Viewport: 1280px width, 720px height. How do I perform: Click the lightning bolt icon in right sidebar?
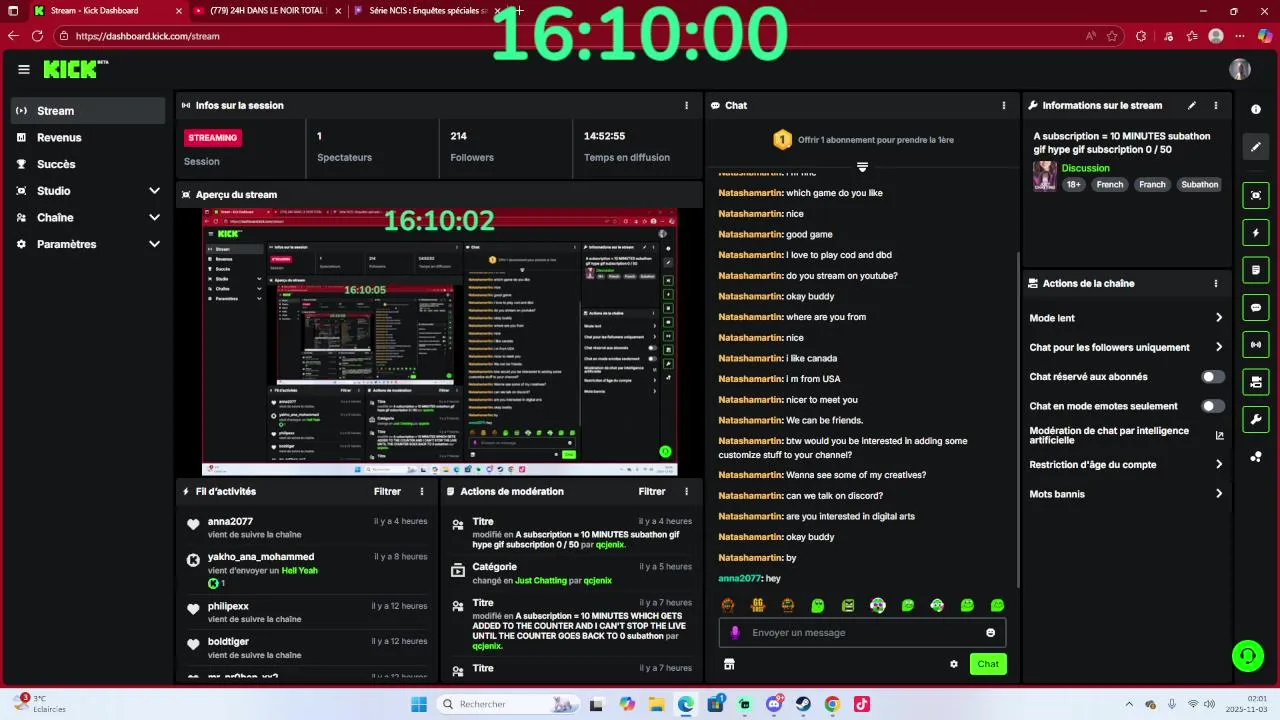pyautogui.click(x=1256, y=233)
